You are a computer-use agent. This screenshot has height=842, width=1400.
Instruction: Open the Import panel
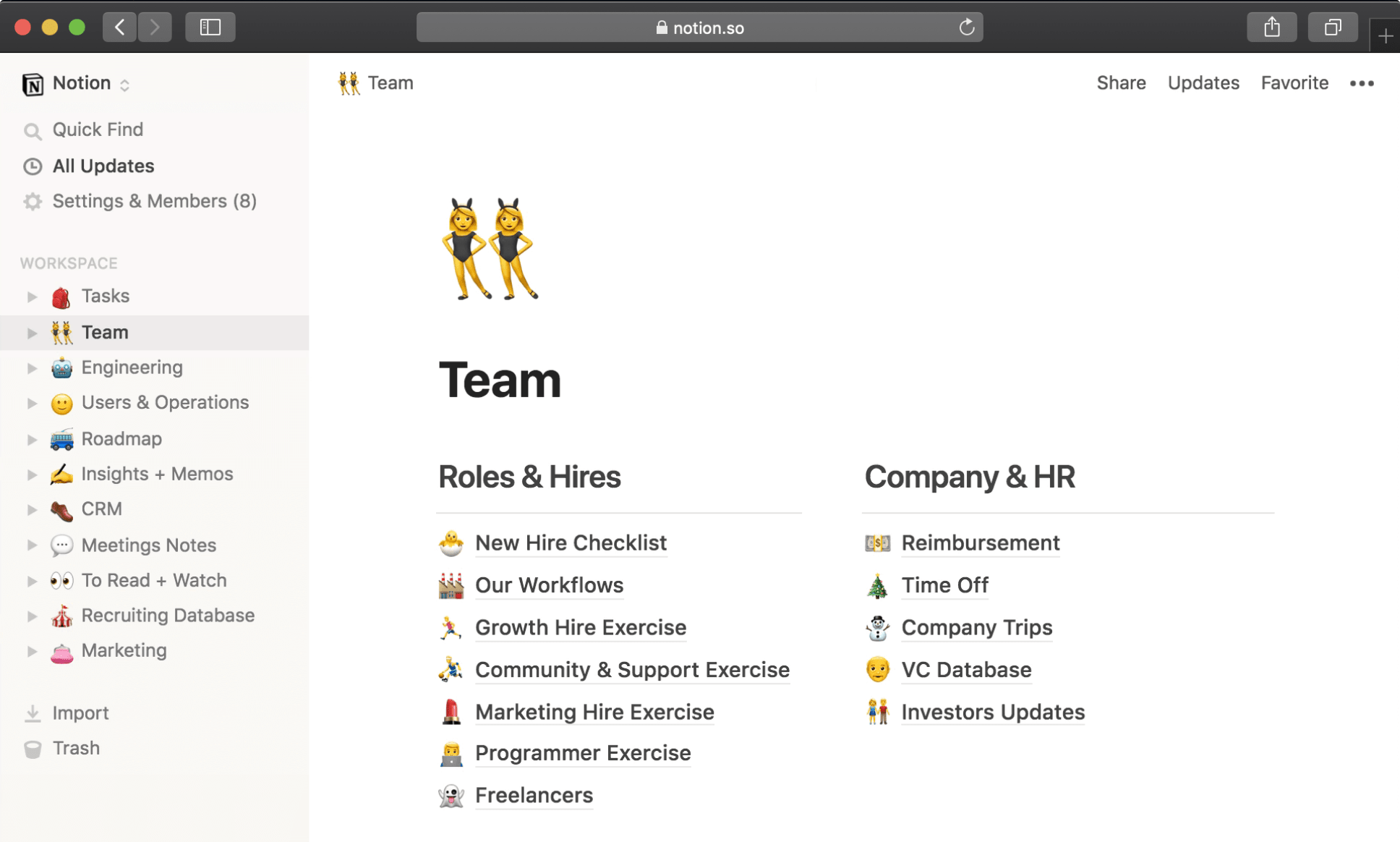pyautogui.click(x=80, y=713)
